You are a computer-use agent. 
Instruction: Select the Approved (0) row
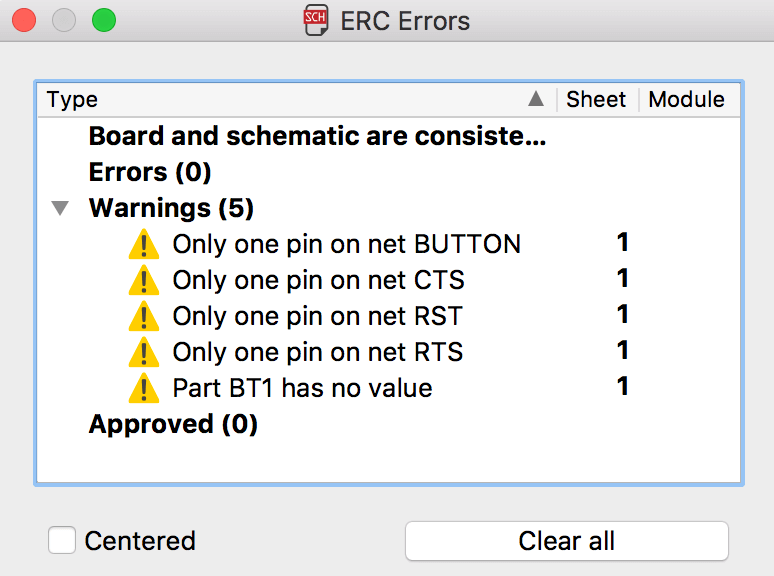[x=173, y=424]
